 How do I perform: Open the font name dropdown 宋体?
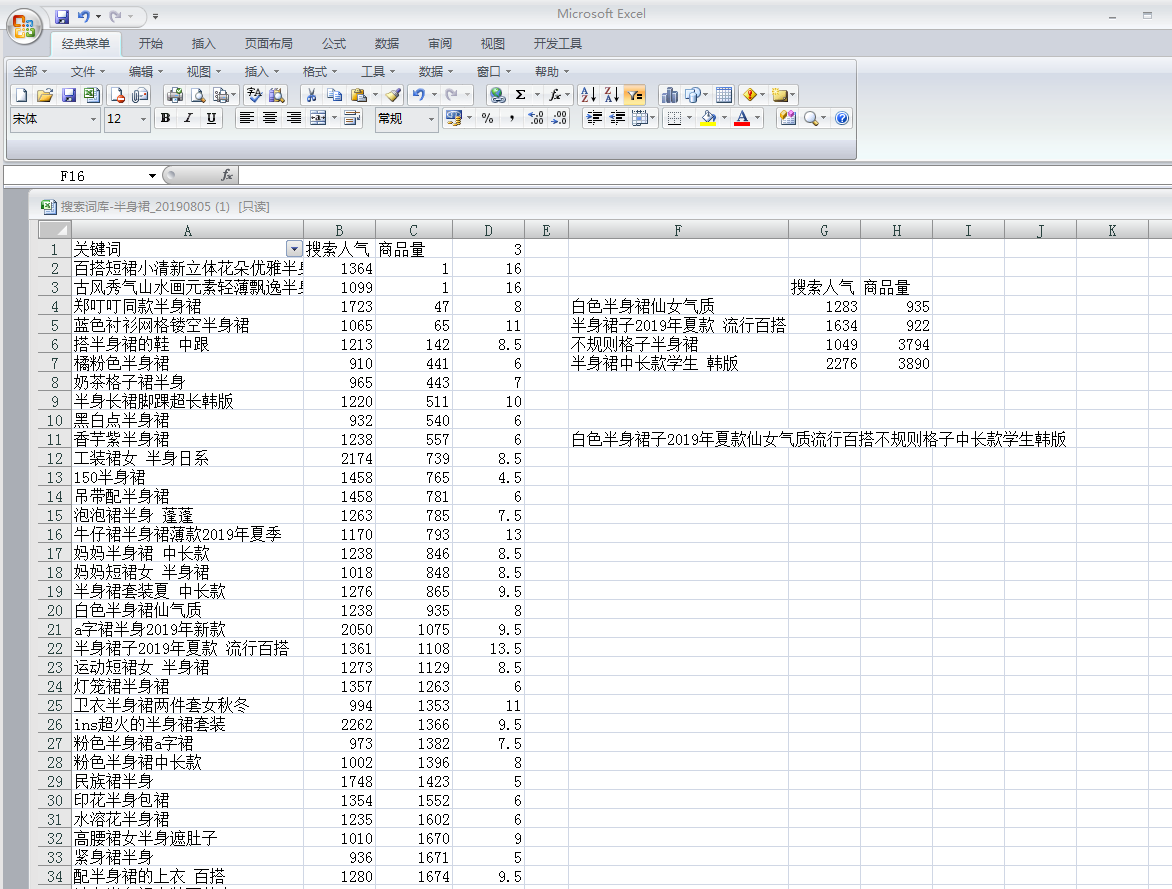(54, 119)
